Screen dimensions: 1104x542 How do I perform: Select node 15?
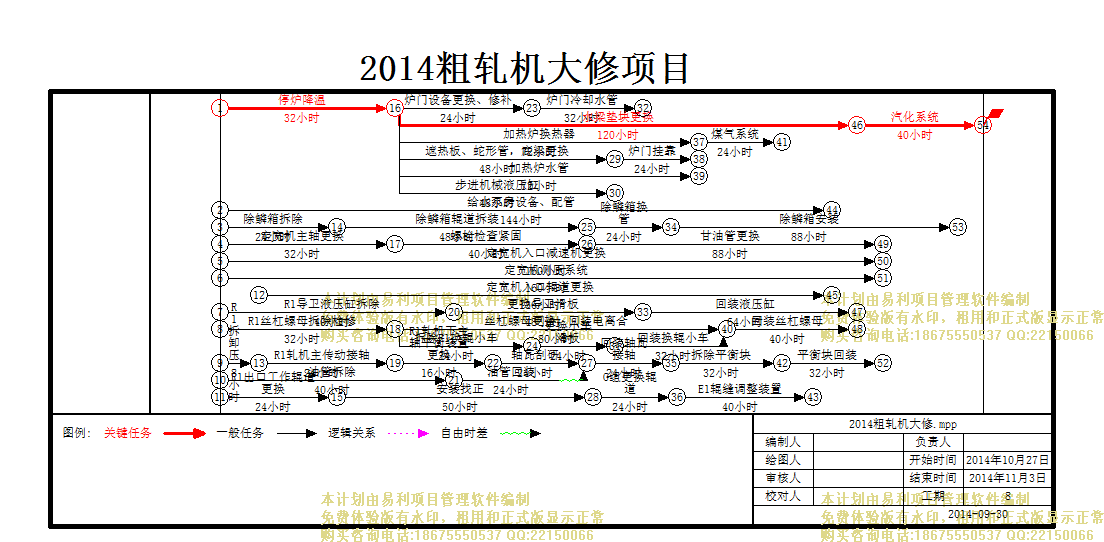pos(337,398)
